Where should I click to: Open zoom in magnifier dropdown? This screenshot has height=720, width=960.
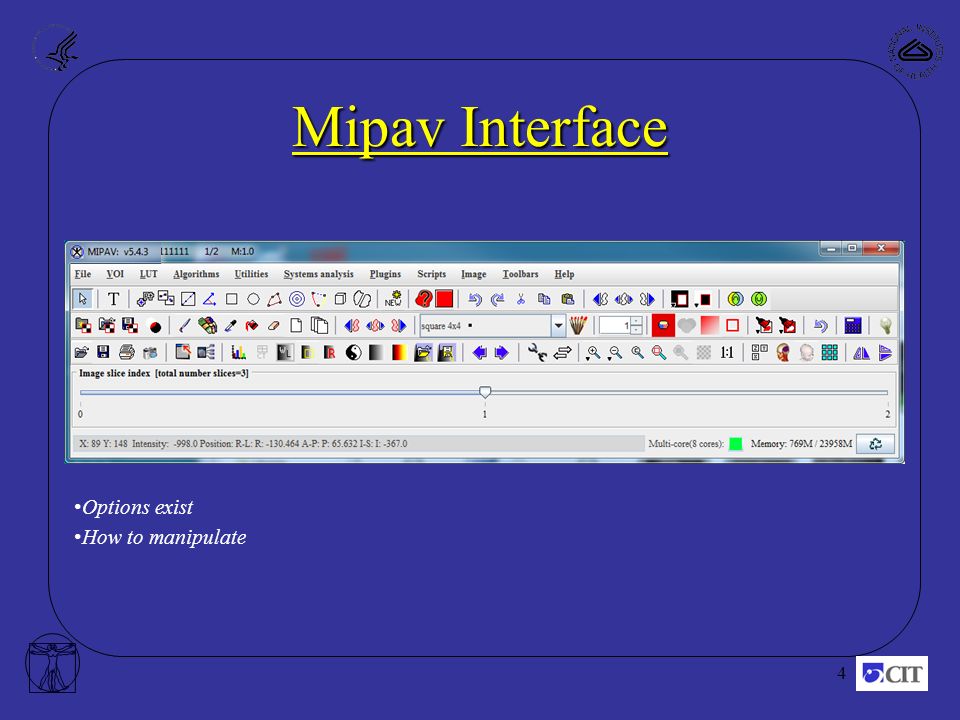pos(593,353)
